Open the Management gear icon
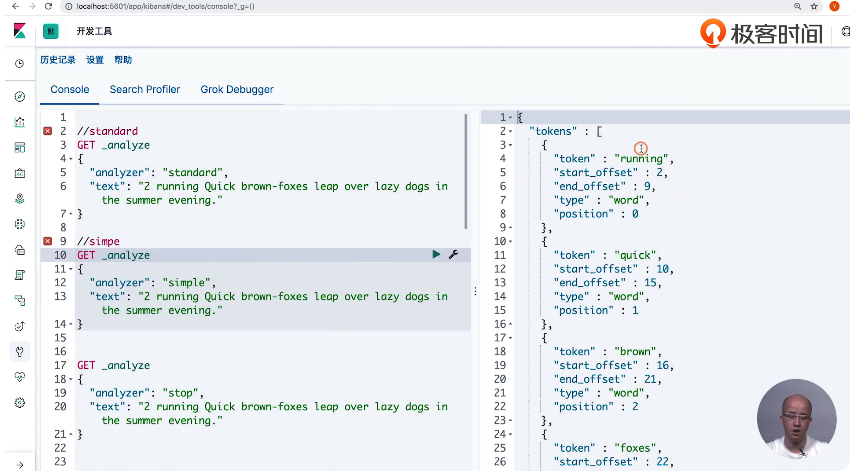The height and width of the screenshot is (476, 851). pyautogui.click(x=19, y=402)
